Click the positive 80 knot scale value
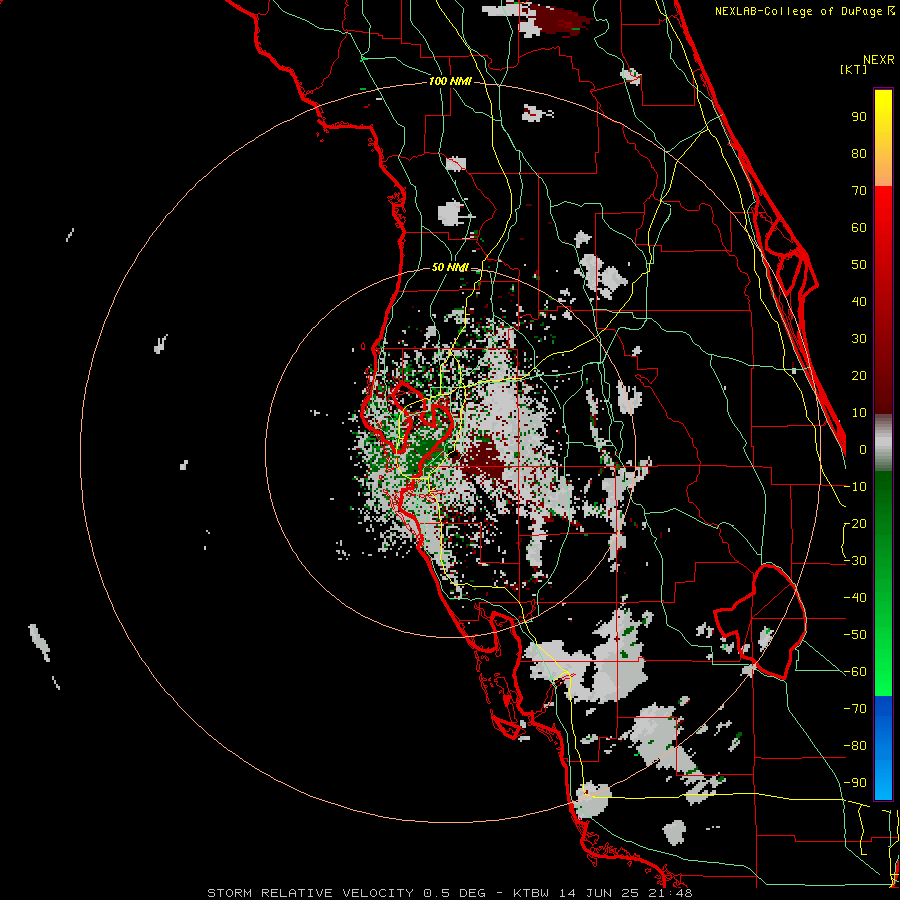This screenshot has width=900, height=900. [x=859, y=153]
